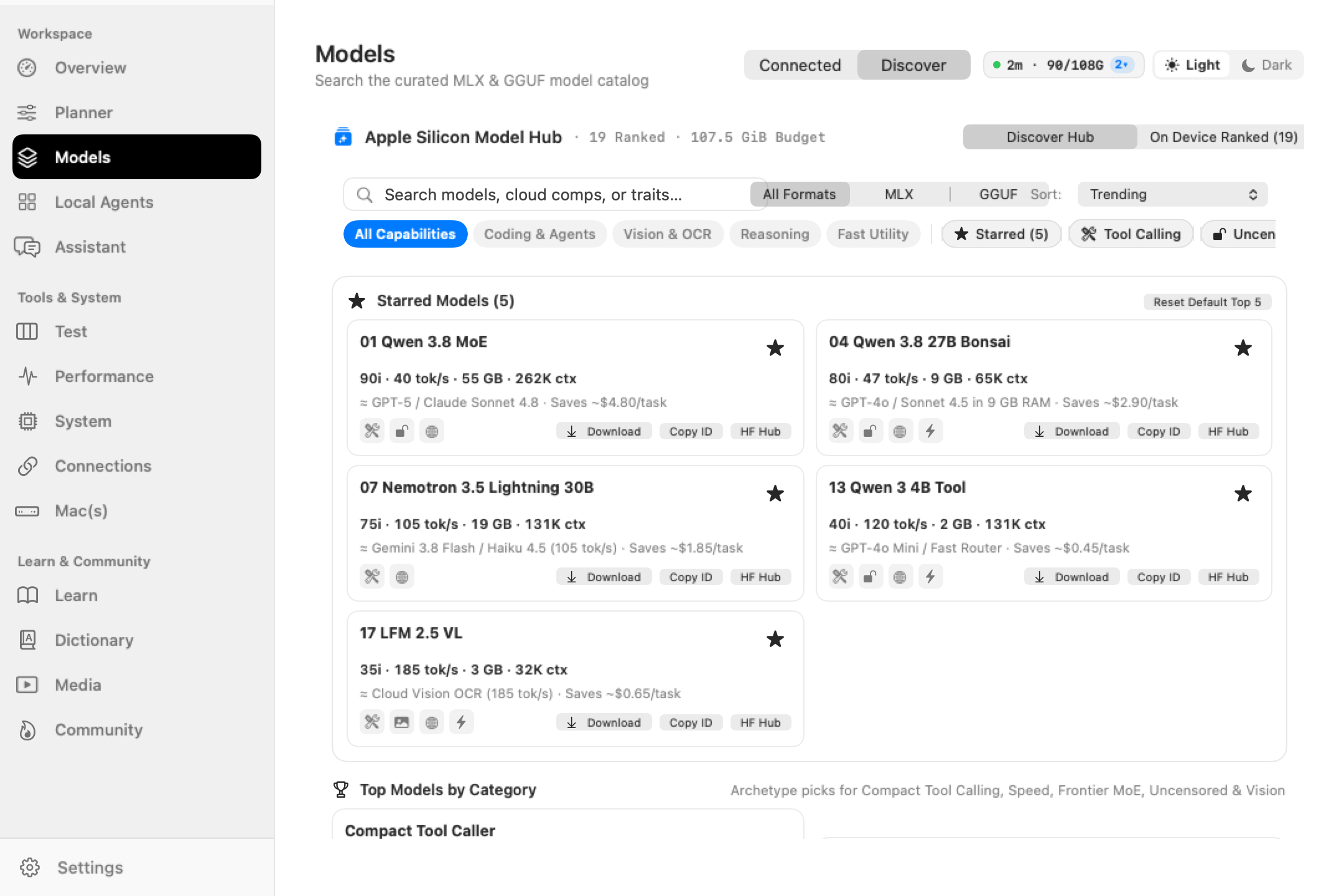Click the Dictionary book icon

tap(27, 640)
